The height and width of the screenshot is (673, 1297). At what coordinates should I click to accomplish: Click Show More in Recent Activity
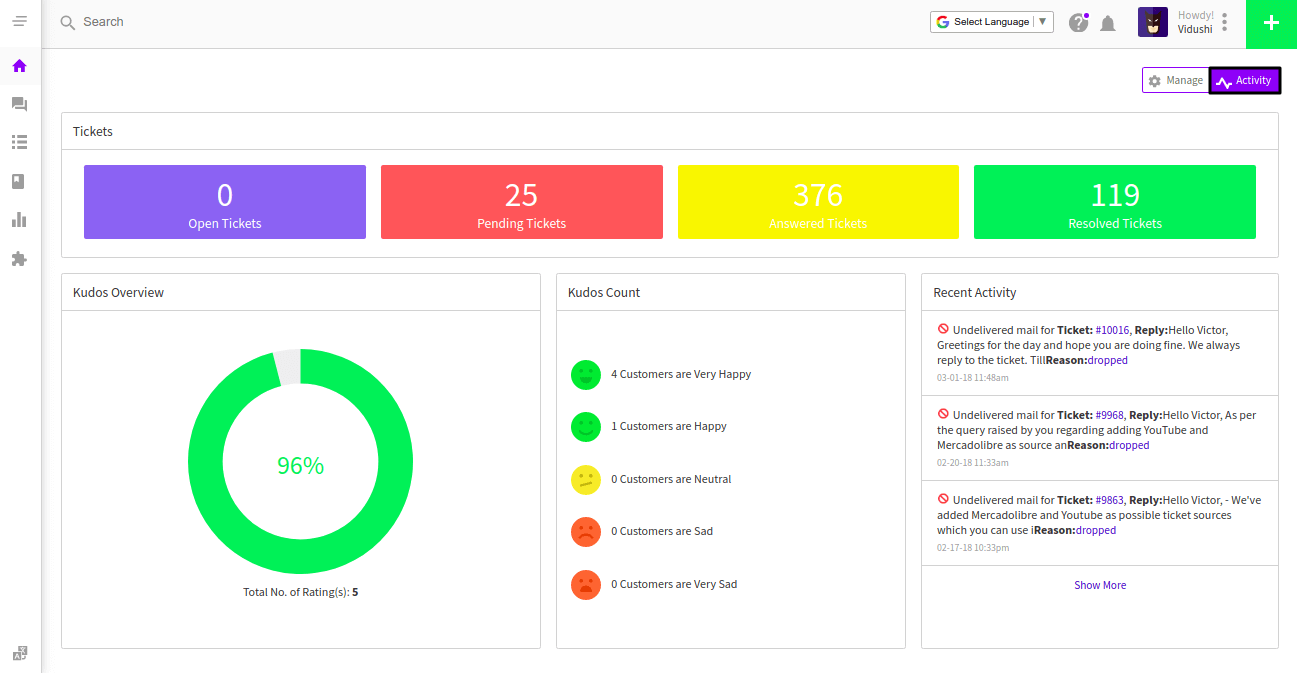[1100, 585]
